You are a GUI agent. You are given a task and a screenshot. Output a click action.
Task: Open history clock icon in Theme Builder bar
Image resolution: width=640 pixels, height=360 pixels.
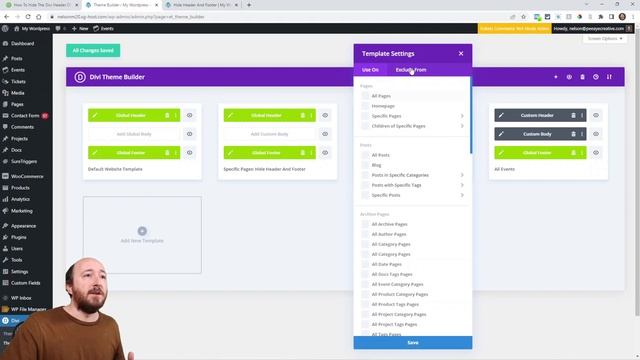click(x=596, y=77)
